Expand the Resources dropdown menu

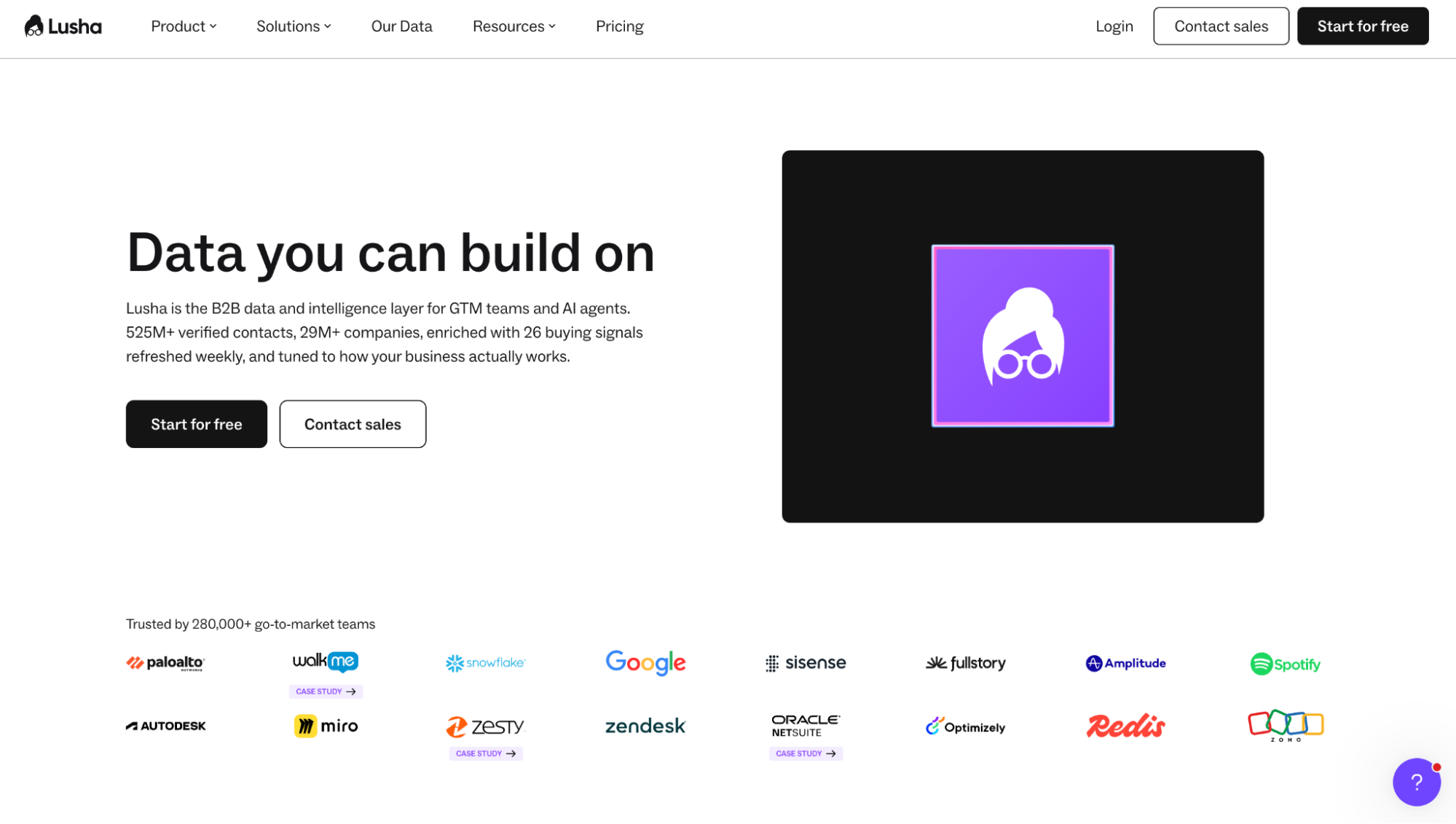tap(514, 26)
